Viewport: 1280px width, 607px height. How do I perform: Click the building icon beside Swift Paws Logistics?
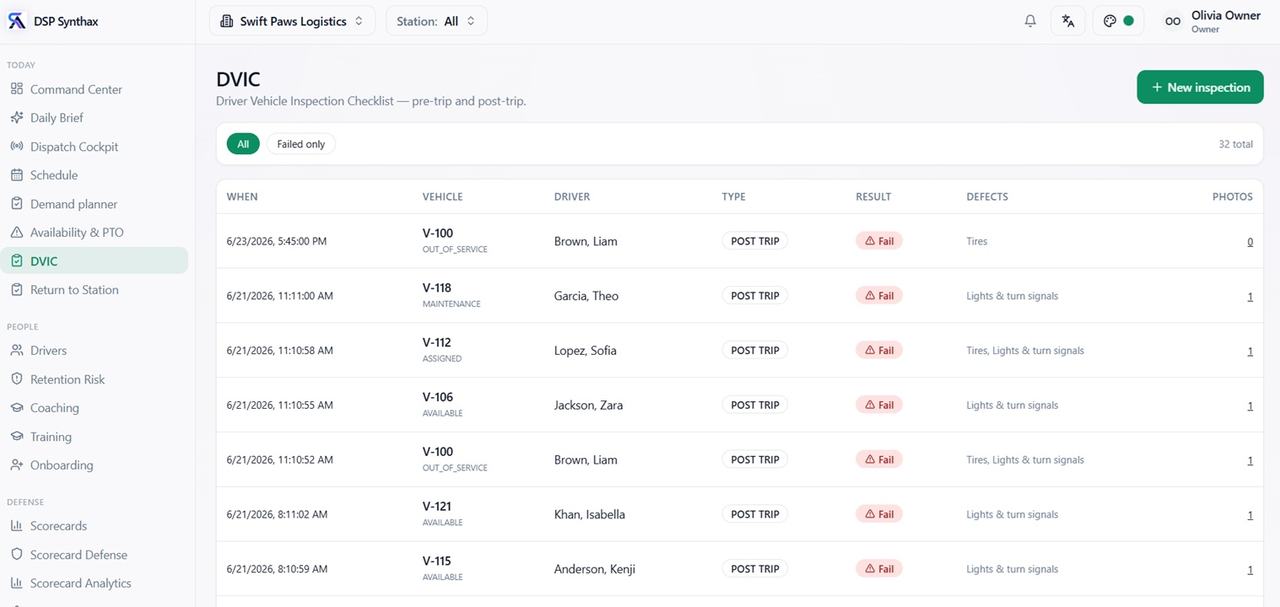point(227,21)
